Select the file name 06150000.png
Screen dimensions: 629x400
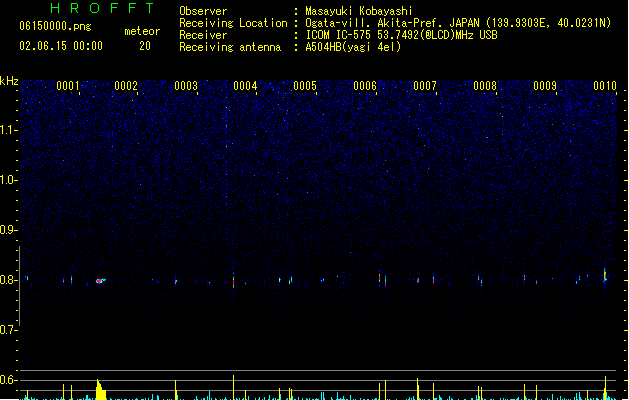coord(55,26)
